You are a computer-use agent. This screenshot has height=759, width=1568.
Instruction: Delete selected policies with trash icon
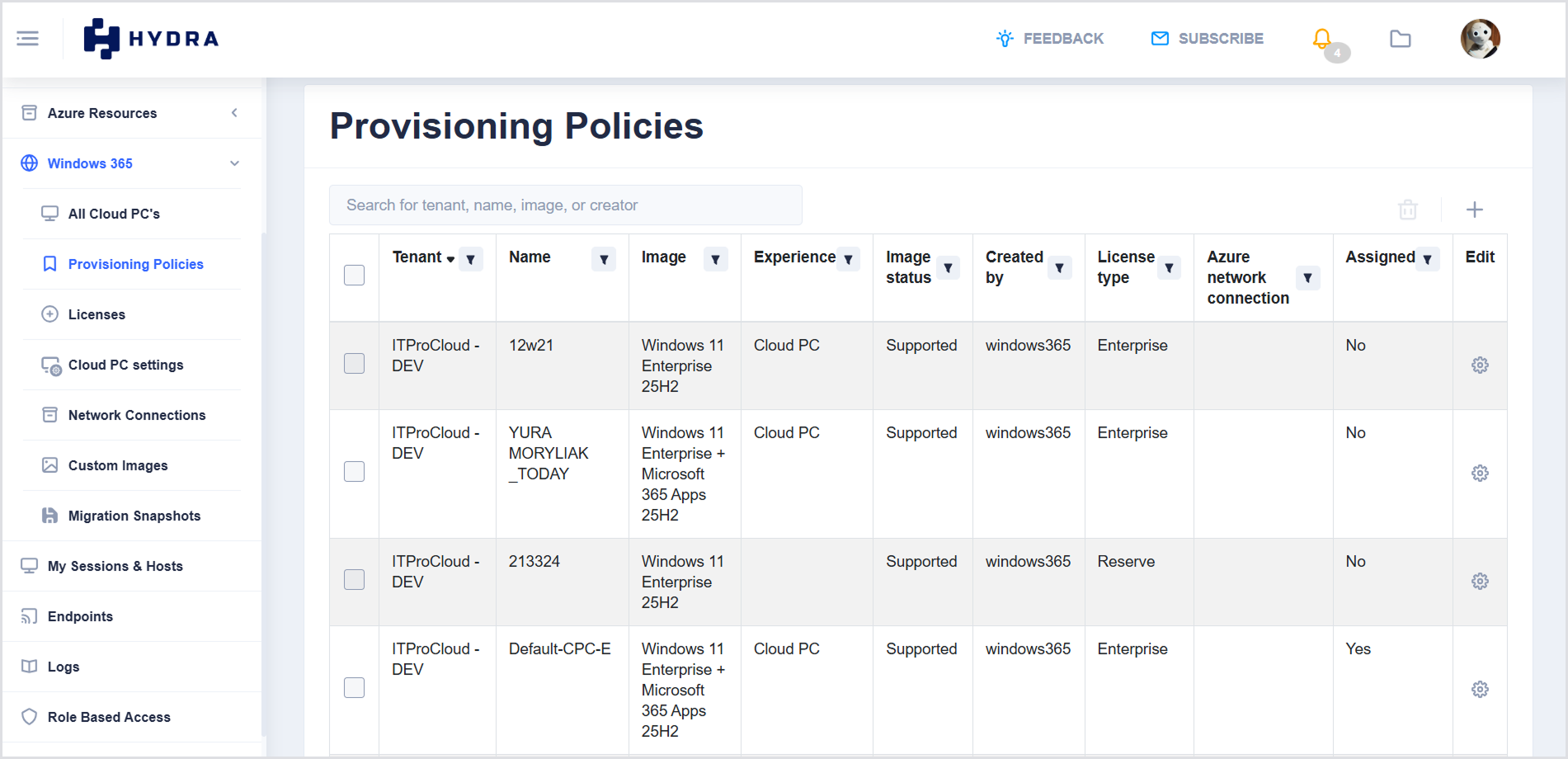pos(1408,210)
